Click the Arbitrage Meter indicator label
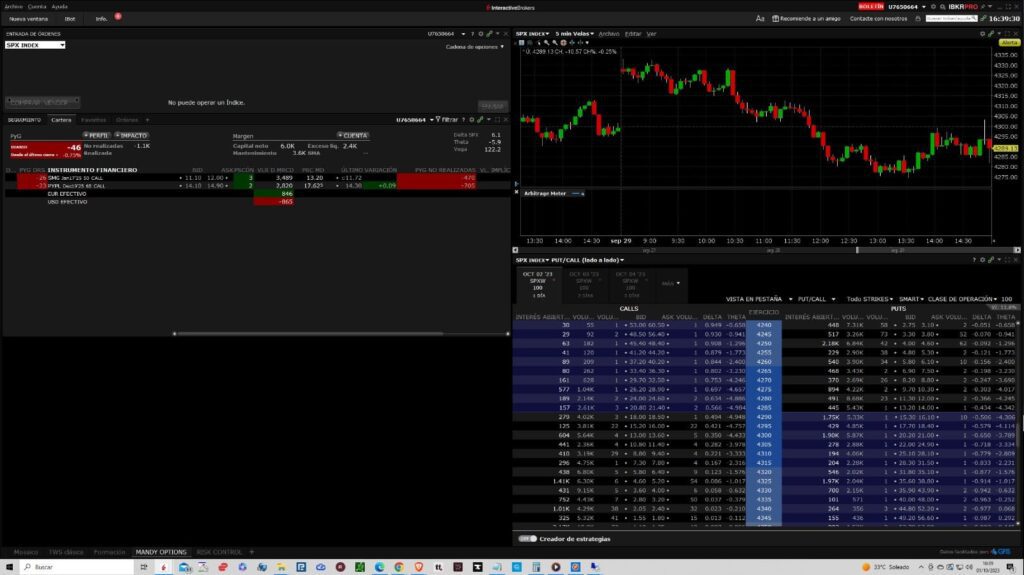Viewport: 1024px width, 575px height. [545, 193]
